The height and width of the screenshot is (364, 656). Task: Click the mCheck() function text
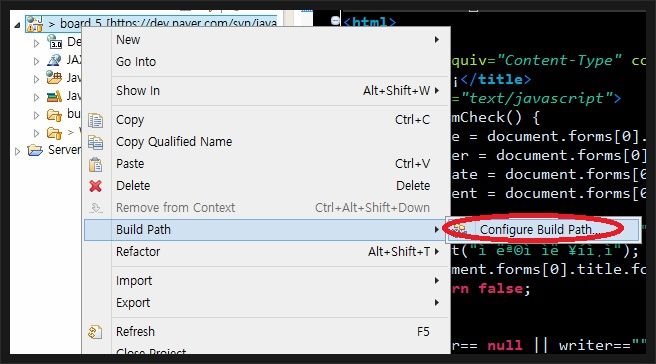point(487,118)
